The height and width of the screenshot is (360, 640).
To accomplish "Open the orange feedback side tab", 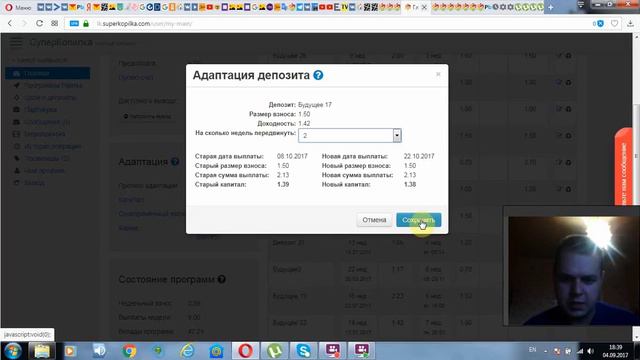I will tap(623, 167).
